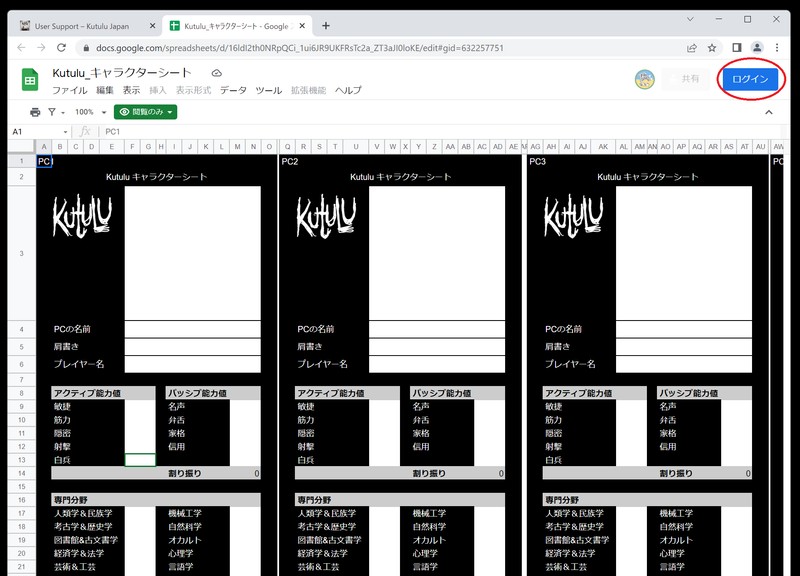
Task: Click the PC1 敏捷 label
Action: 62,406
